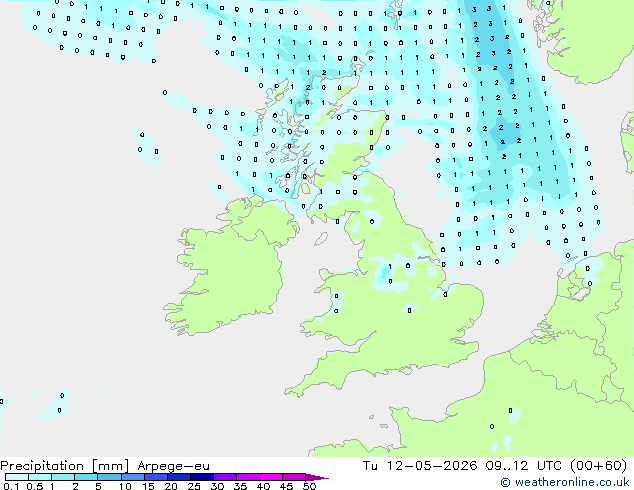Pick the 10–15 mm blue legend swatch
This screenshot has width=634, height=490.
point(132,477)
